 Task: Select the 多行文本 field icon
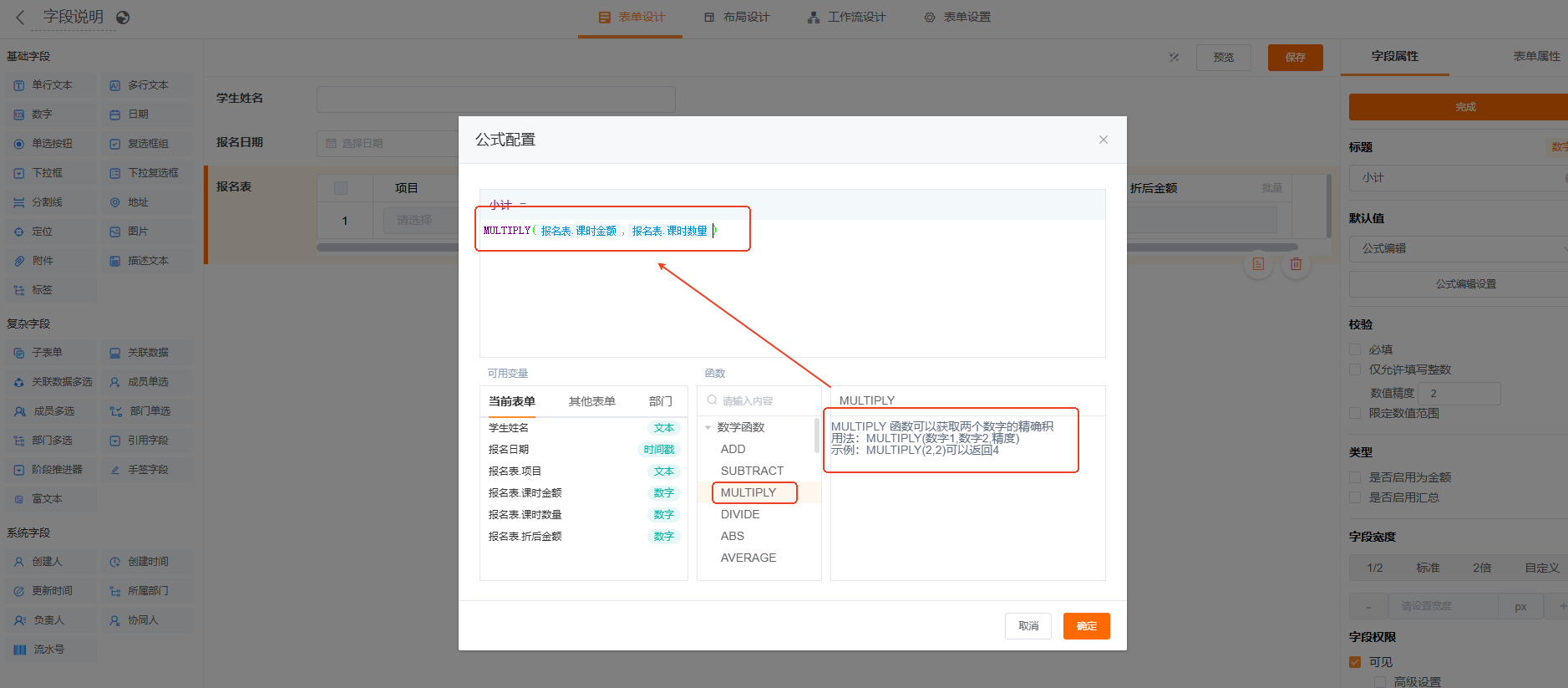coord(115,85)
